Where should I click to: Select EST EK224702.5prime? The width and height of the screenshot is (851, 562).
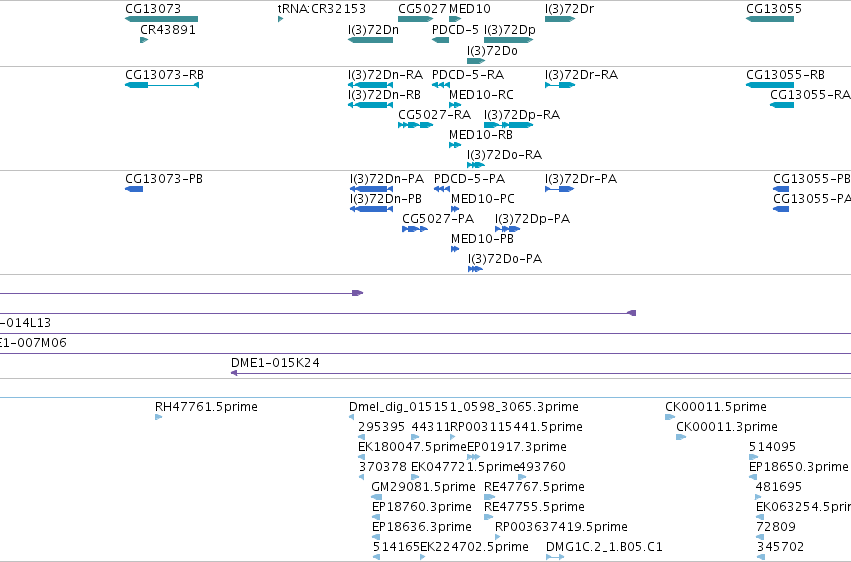tap(423, 557)
